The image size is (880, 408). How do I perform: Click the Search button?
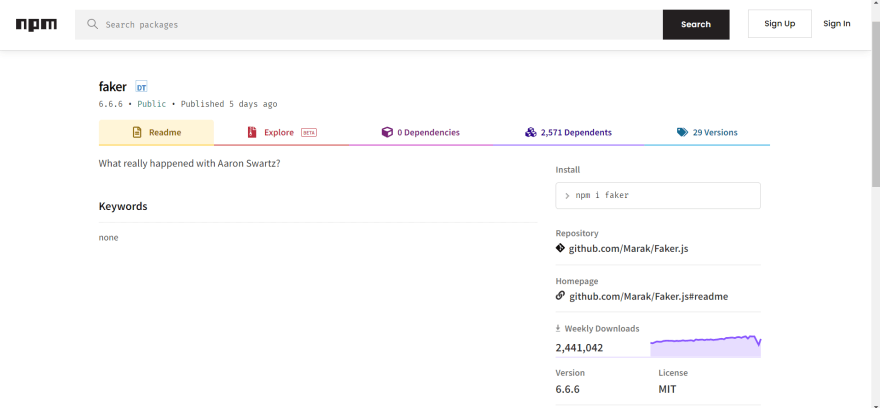click(x=696, y=24)
